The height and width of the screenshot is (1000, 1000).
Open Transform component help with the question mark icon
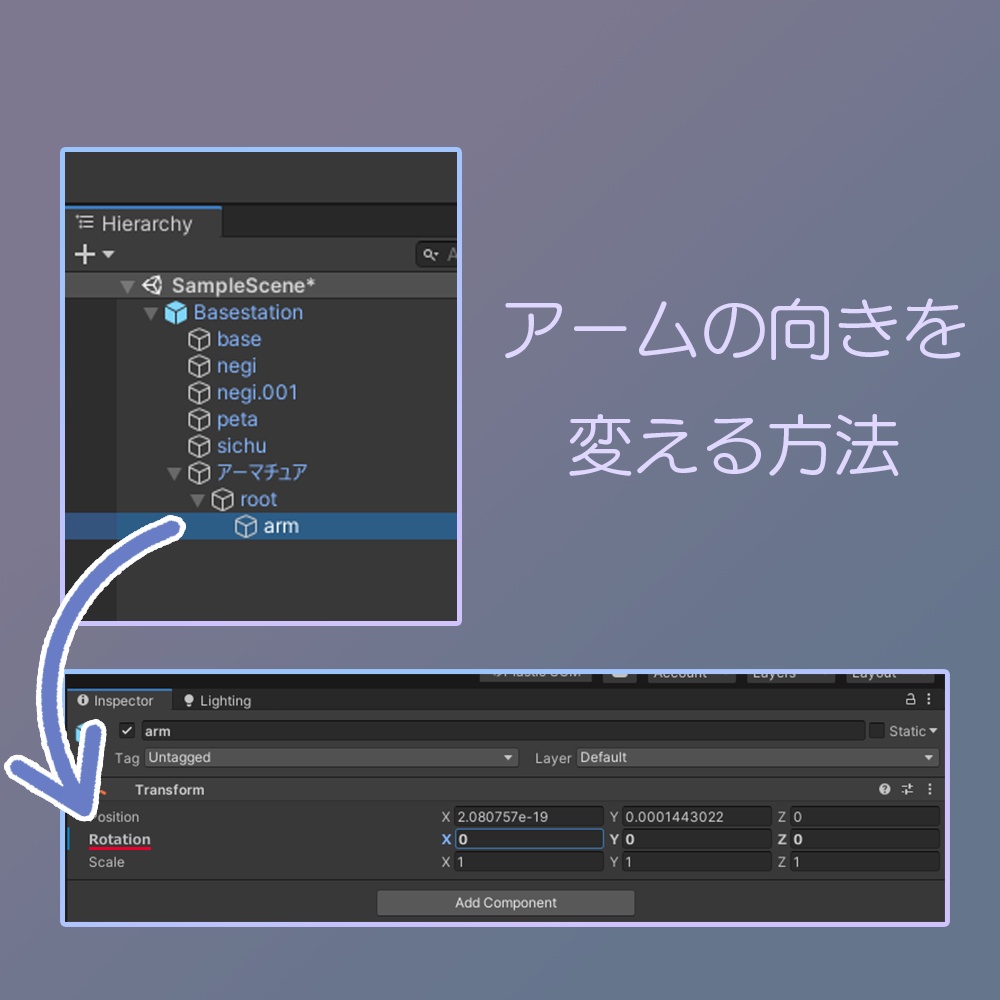coord(883,789)
